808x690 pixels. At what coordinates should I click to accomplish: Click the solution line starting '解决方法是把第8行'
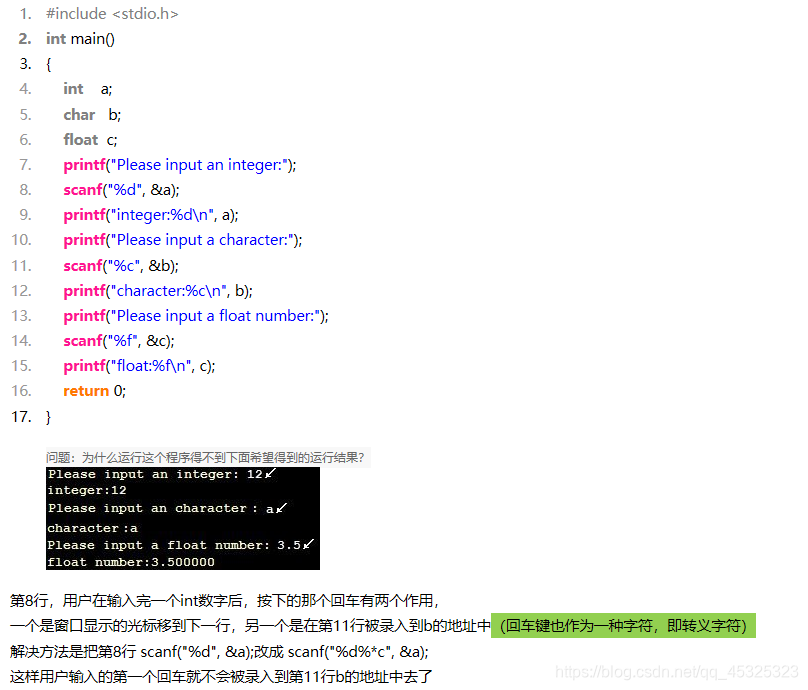coord(220,652)
